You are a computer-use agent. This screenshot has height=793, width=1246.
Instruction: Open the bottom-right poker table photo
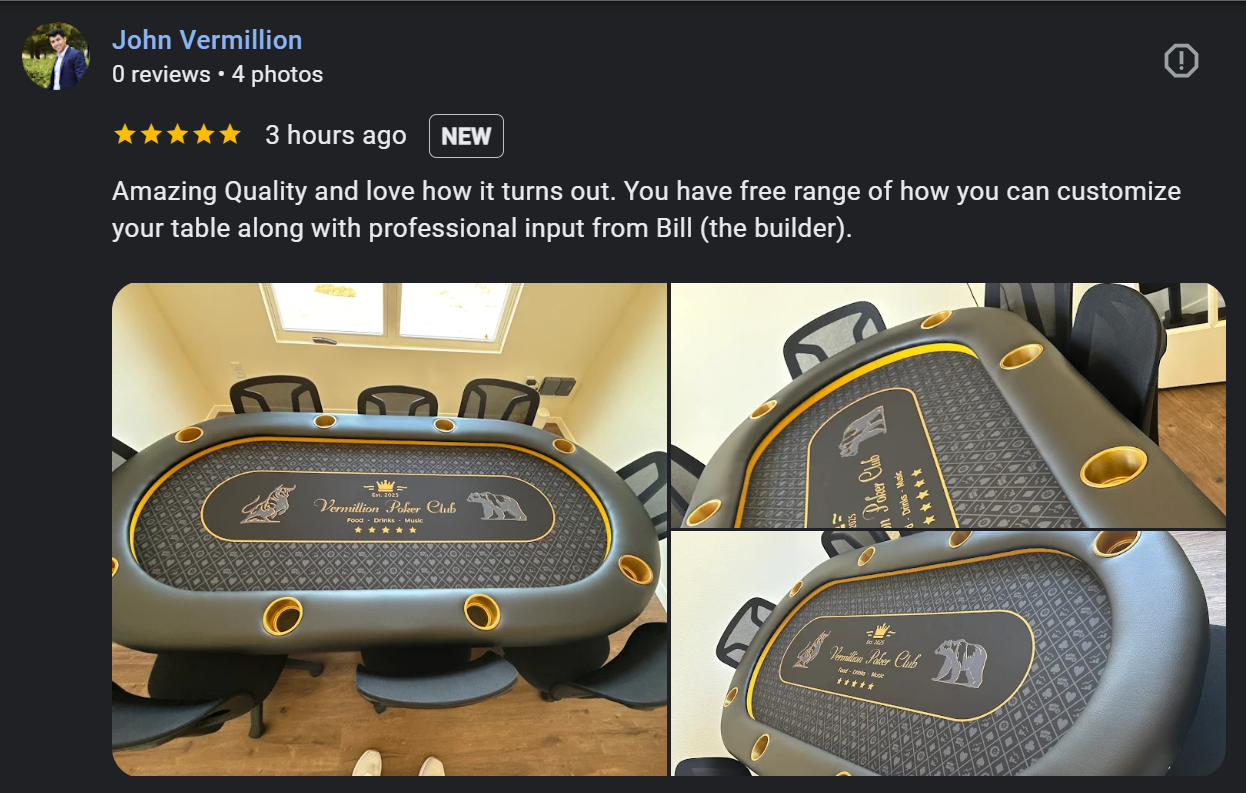coord(948,654)
